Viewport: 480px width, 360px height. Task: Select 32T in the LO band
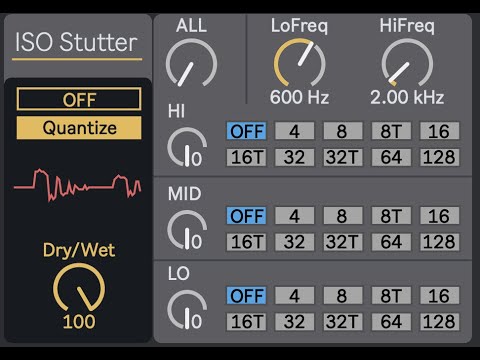(343, 322)
